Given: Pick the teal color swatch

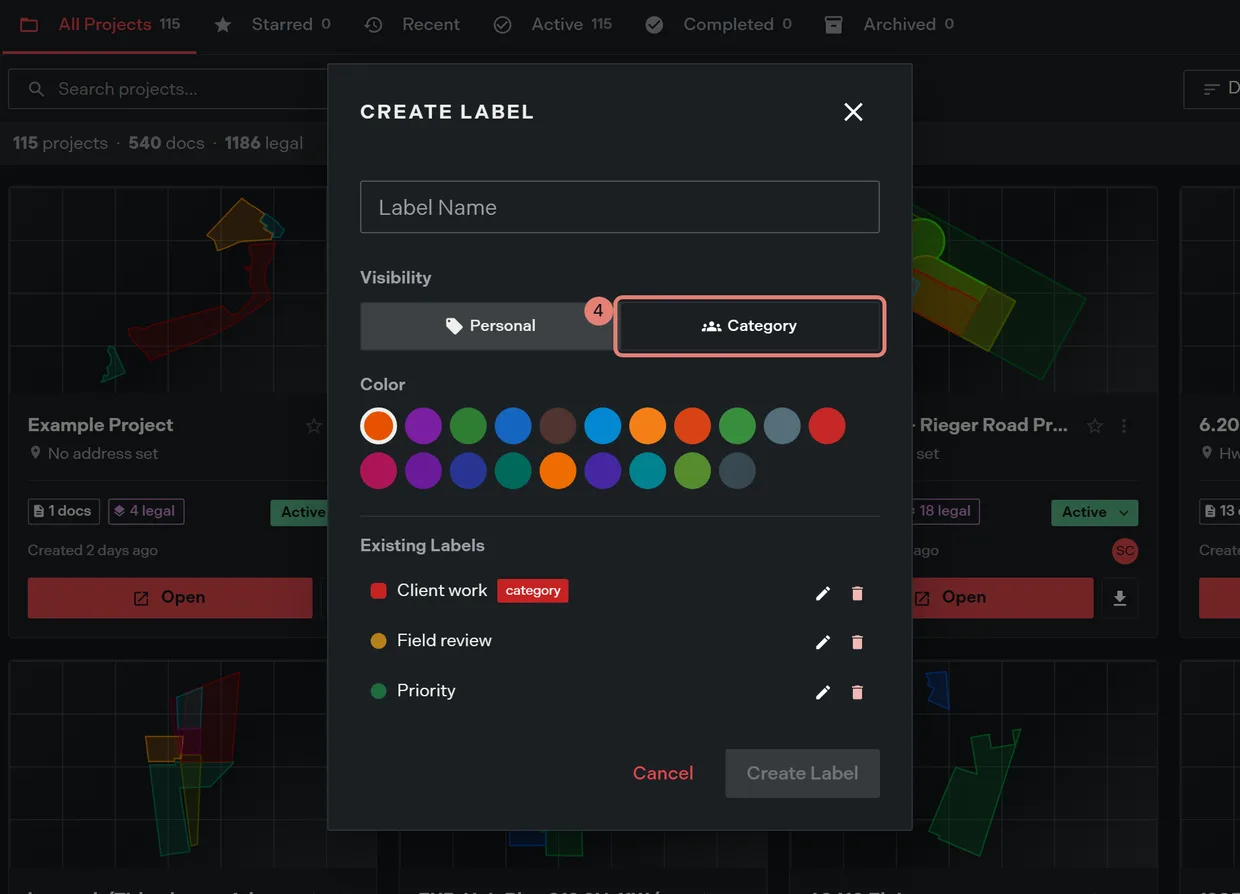Looking at the screenshot, I should pyautogui.click(x=513, y=471).
